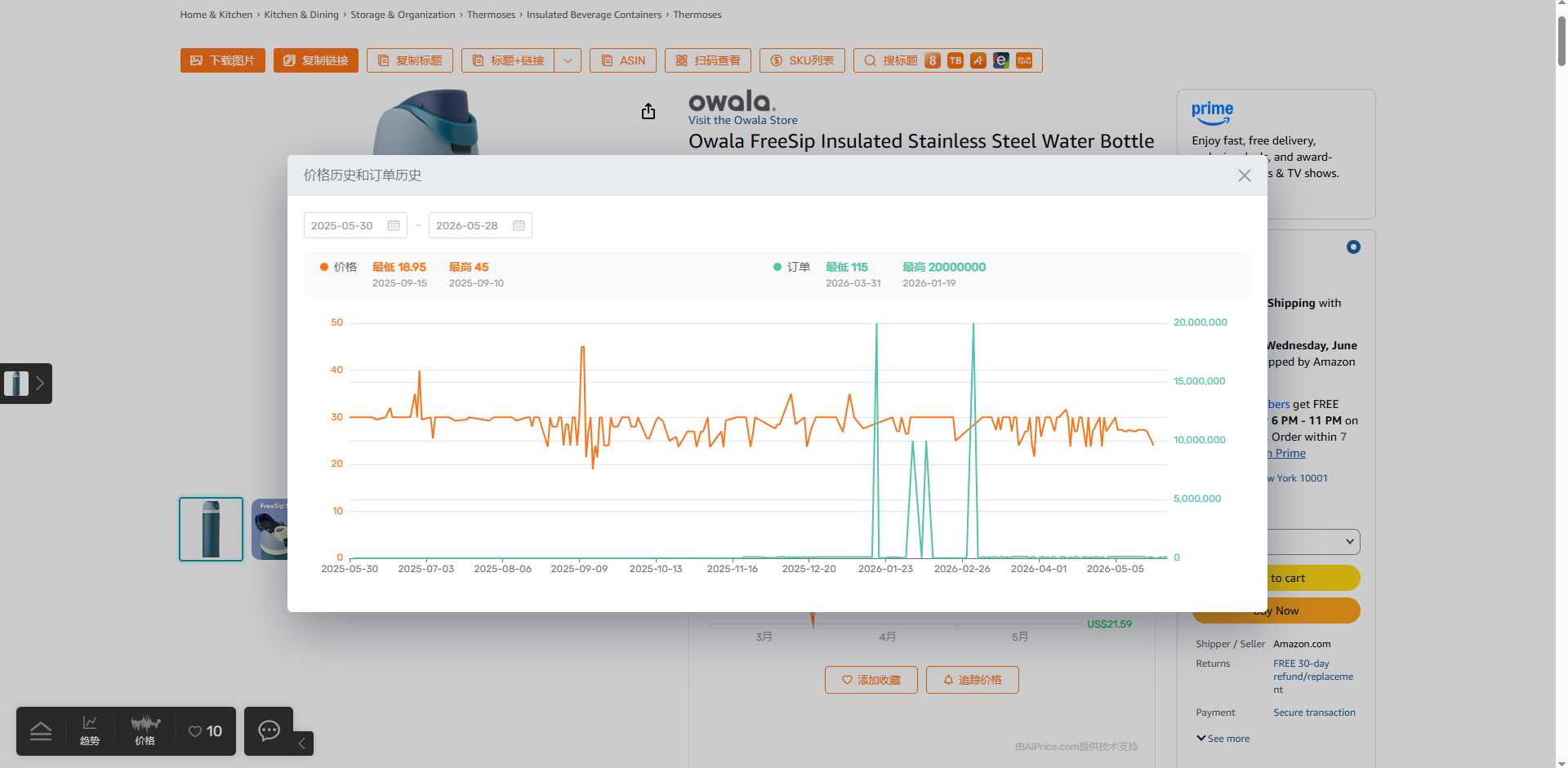Viewport: 1568px width, 768px height.
Task: Expand the side panel bottle tab arrow
Action: pyautogui.click(x=39, y=384)
